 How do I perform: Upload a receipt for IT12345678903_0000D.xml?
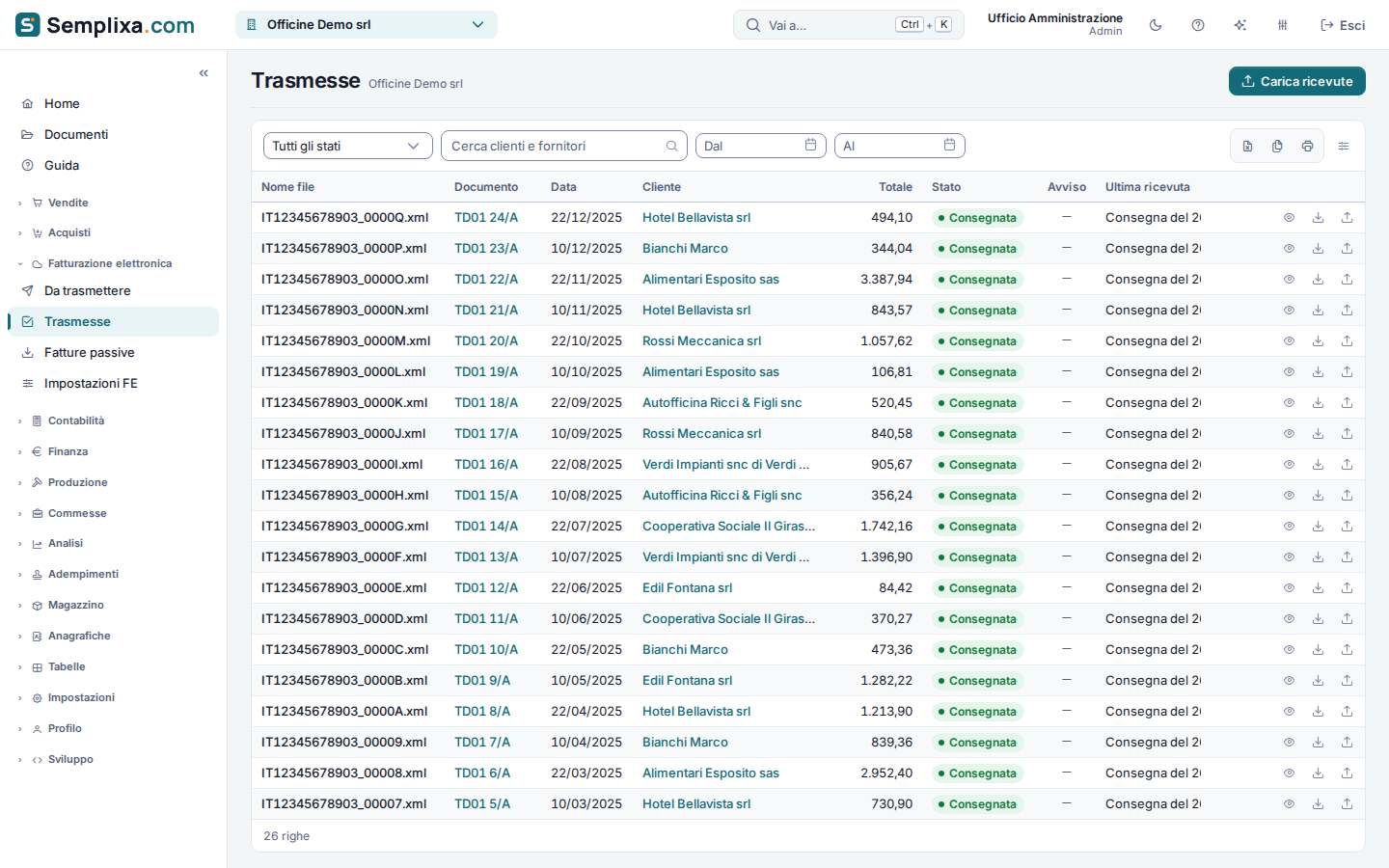tap(1347, 619)
